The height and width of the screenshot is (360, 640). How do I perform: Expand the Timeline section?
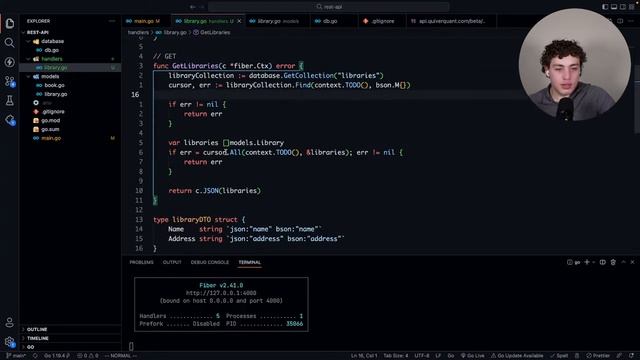[70, 338]
